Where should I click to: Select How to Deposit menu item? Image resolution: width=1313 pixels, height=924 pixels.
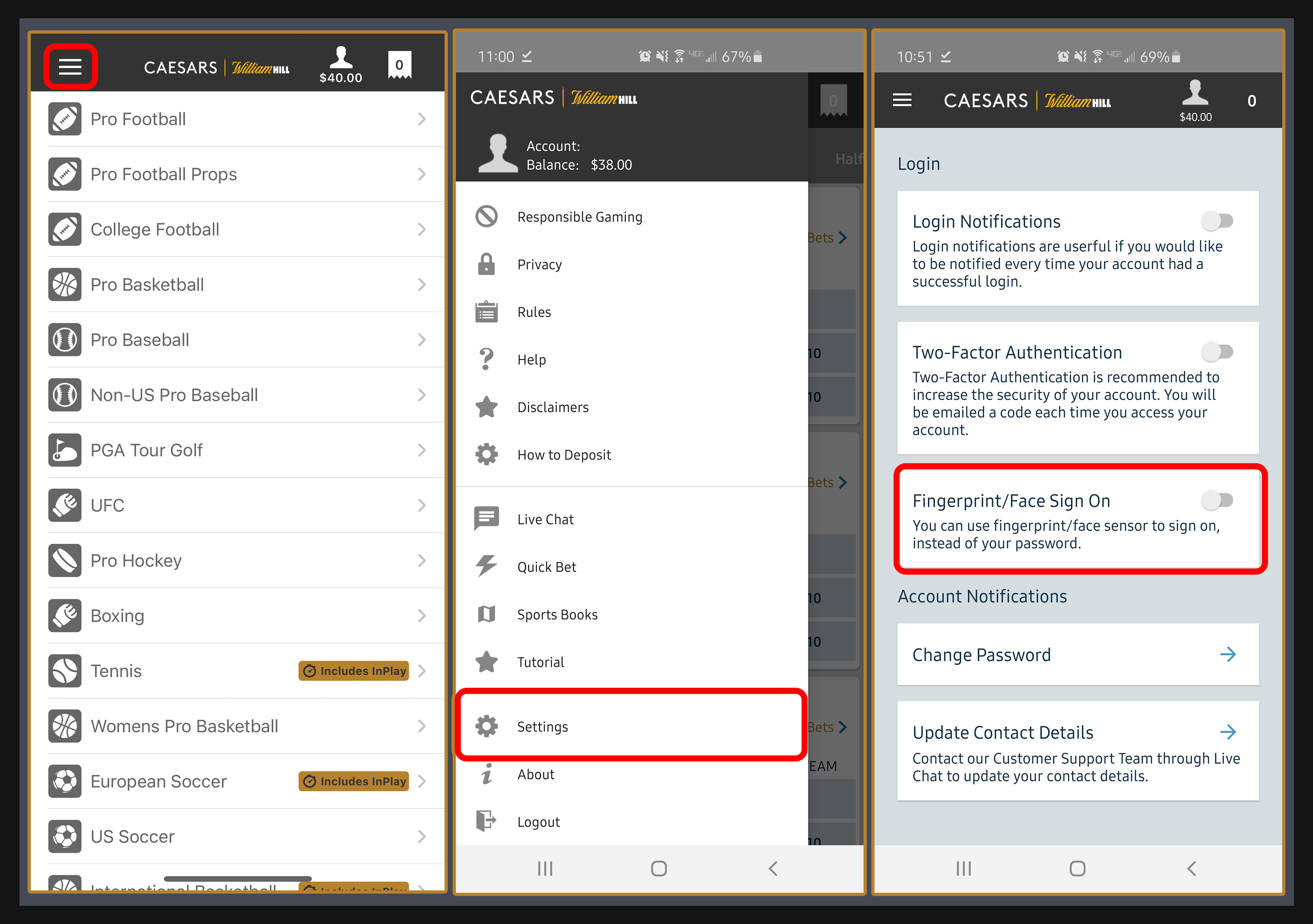tap(632, 455)
